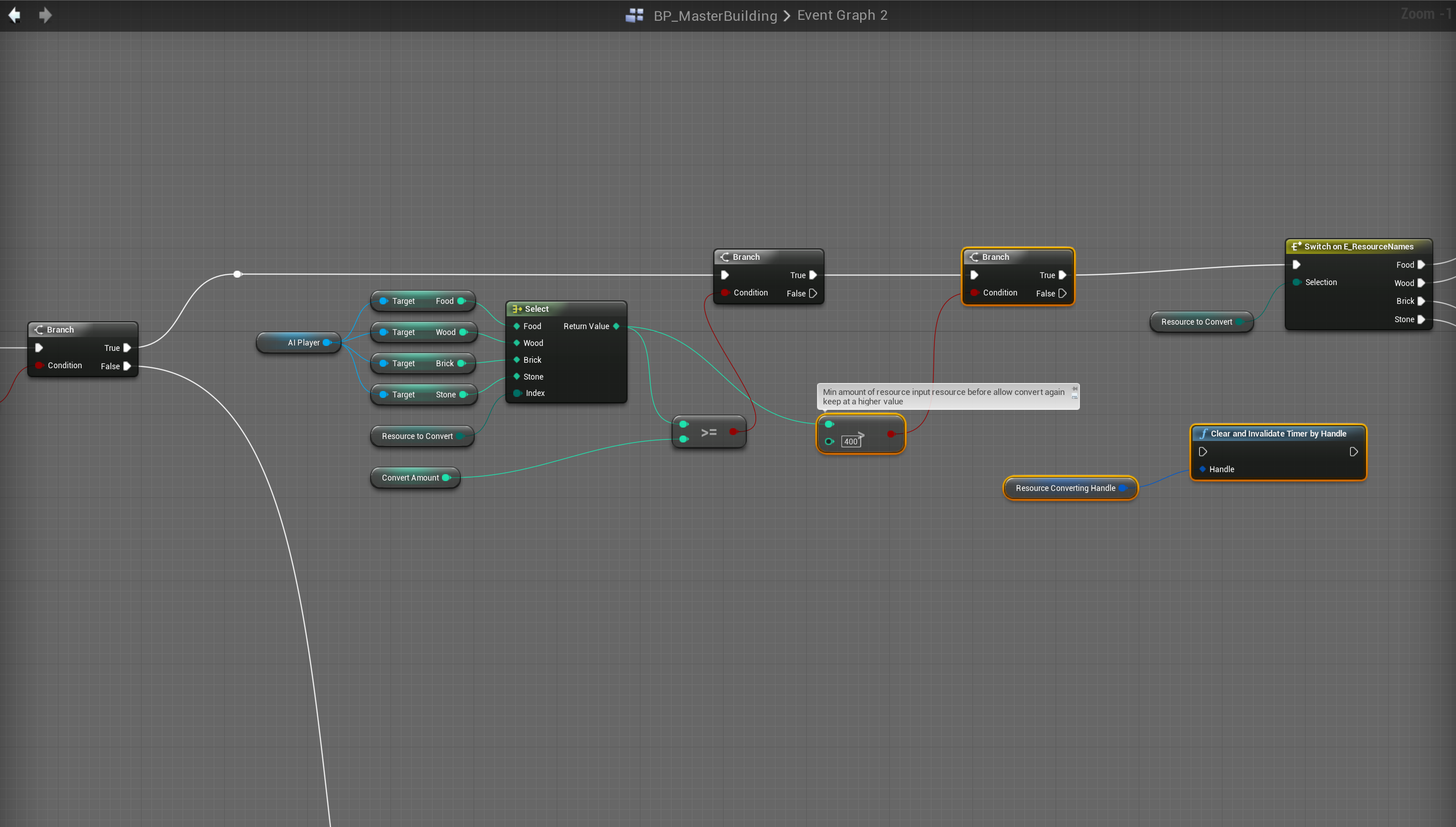Image resolution: width=1456 pixels, height=827 pixels.
Task: Click the small arrow beside the 400 value
Action: (862, 435)
